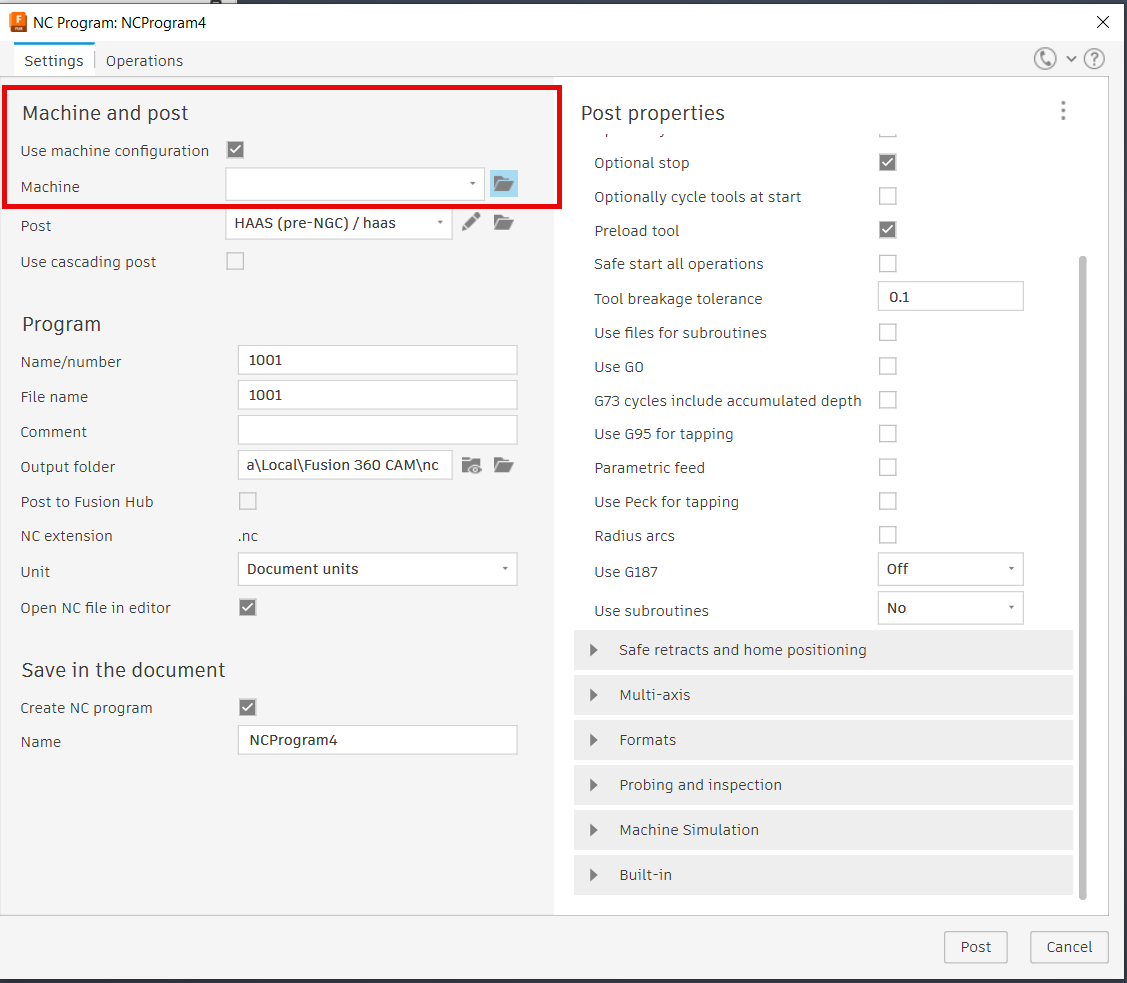
Task: Open the Unit dropdown Document units
Action: click(377, 569)
